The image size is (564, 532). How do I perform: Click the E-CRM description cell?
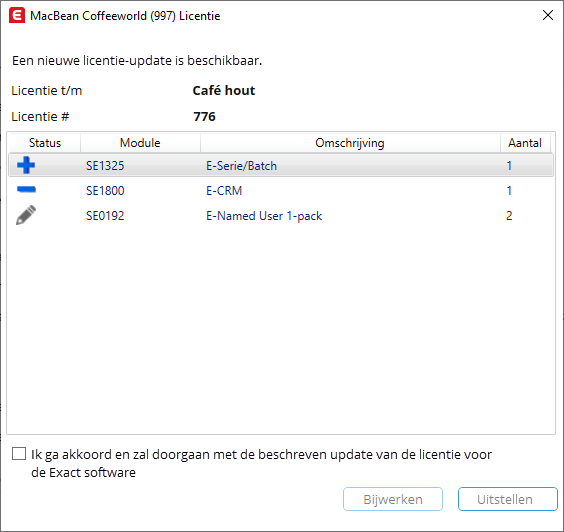(224, 190)
